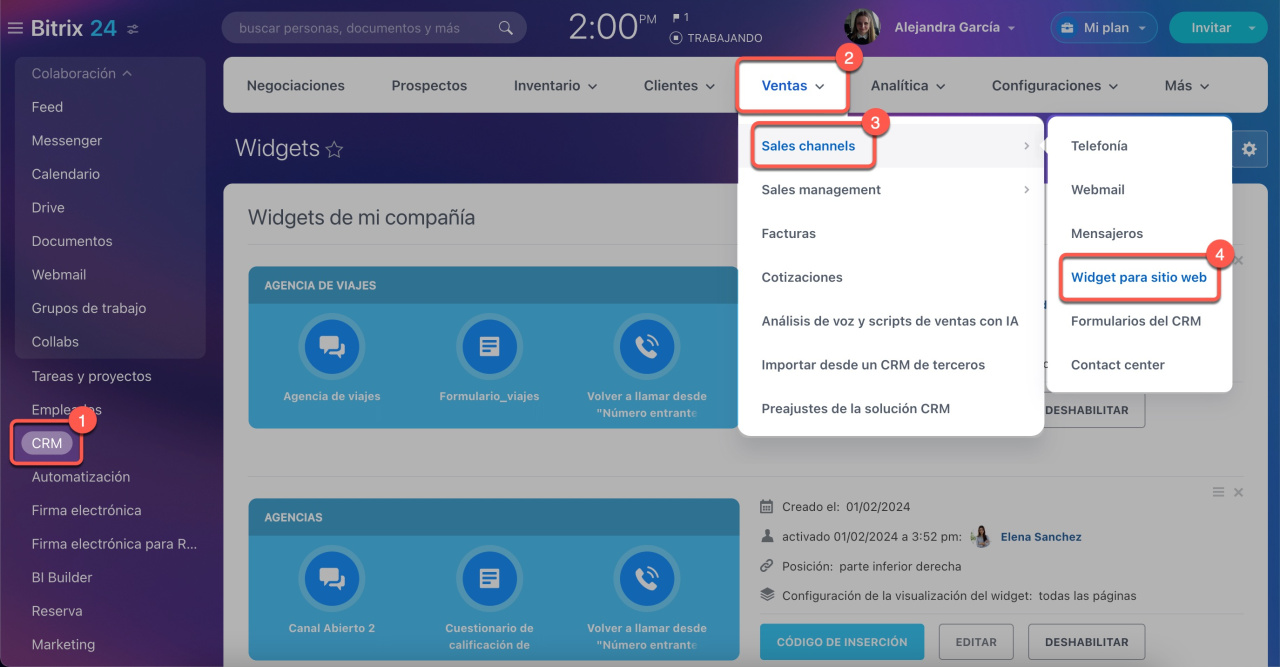The image size is (1280, 667).
Task: Collapse the Colaboración sidebar section
Action: [82, 73]
